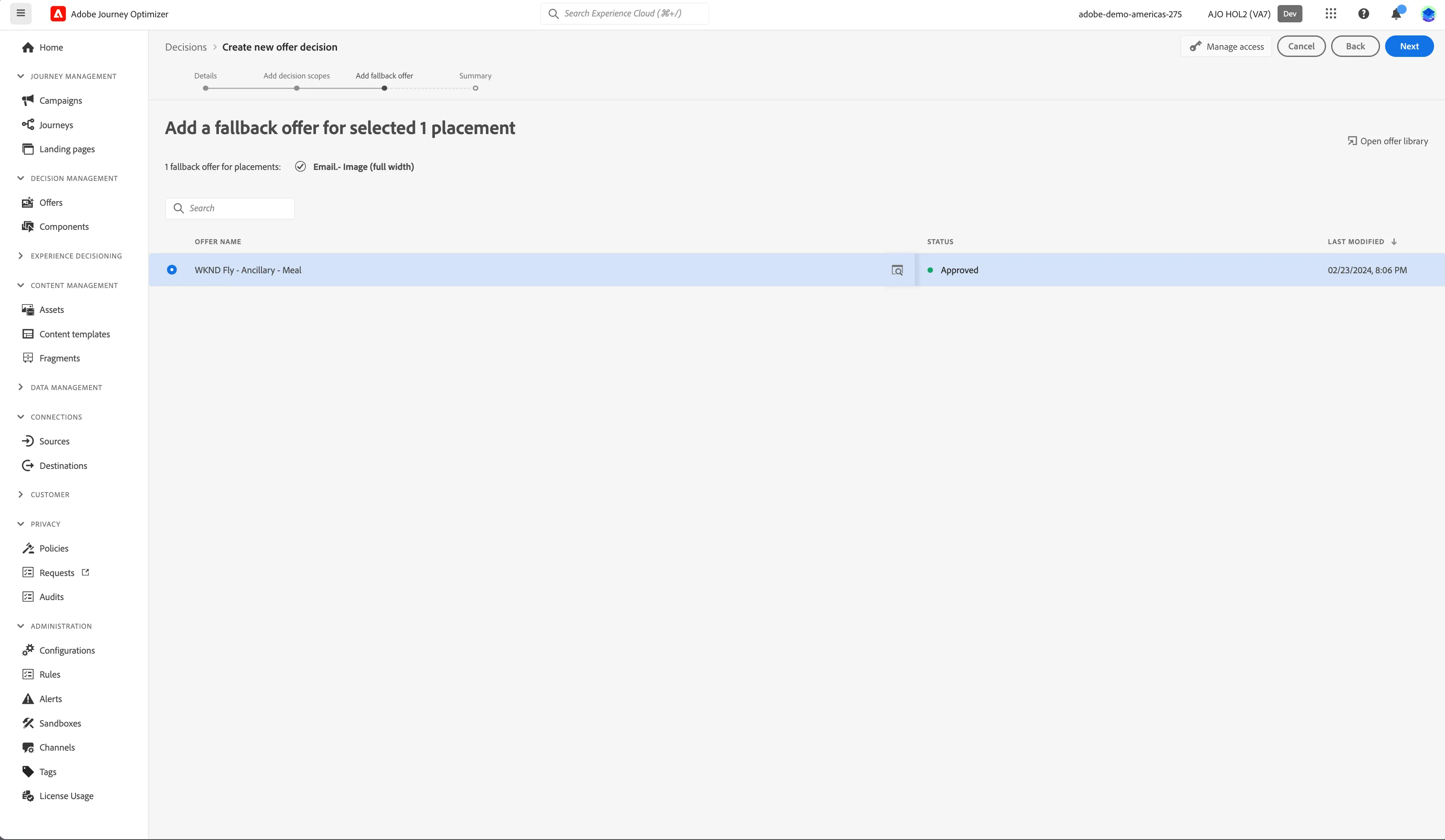This screenshot has width=1445, height=840.
Task: Click the Assets sidebar icon
Action: [x=27, y=310]
